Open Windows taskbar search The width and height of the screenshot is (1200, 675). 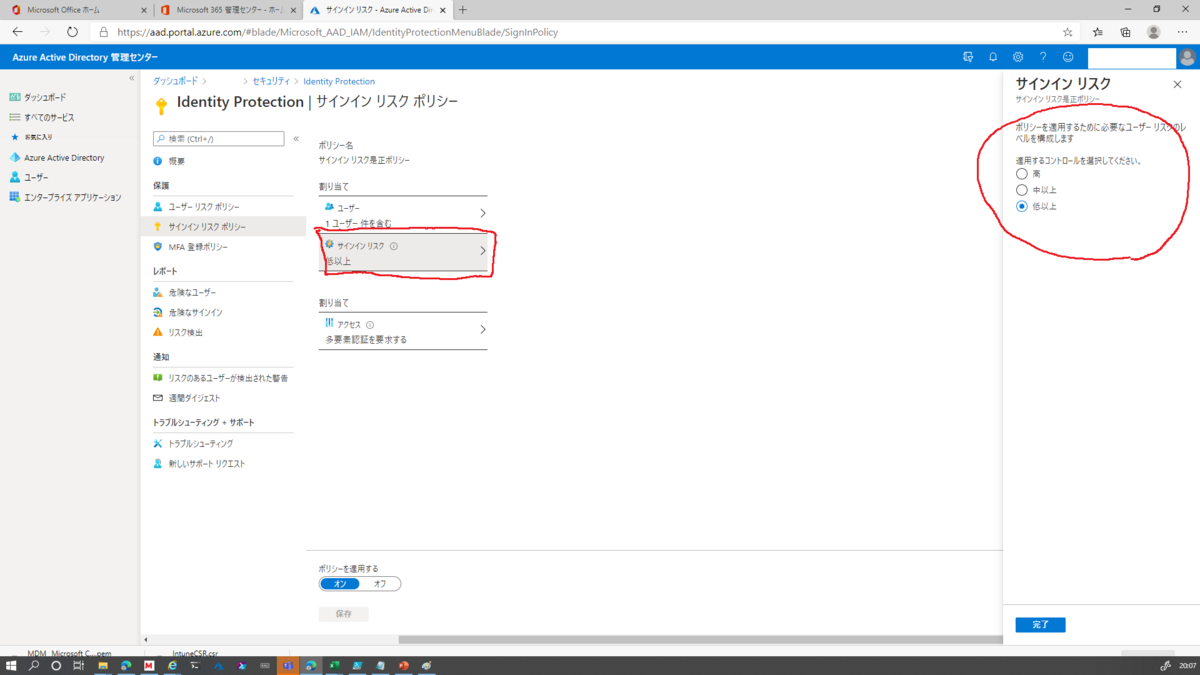pos(33,665)
